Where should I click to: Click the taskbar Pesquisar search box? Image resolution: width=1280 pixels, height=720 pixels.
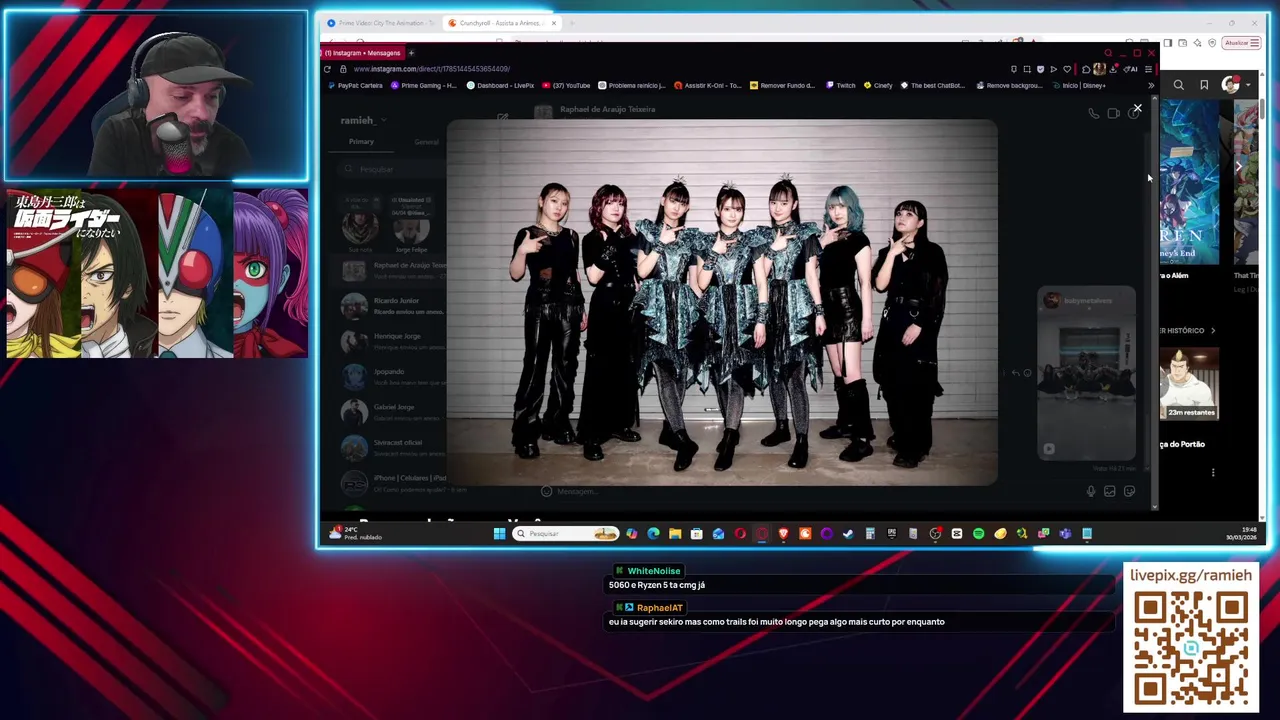567,534
